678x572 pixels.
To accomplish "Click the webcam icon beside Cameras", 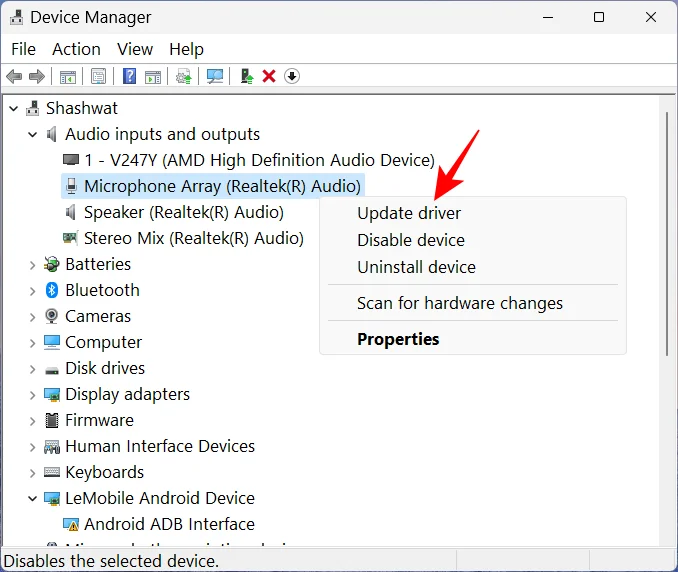I will 51,316.
